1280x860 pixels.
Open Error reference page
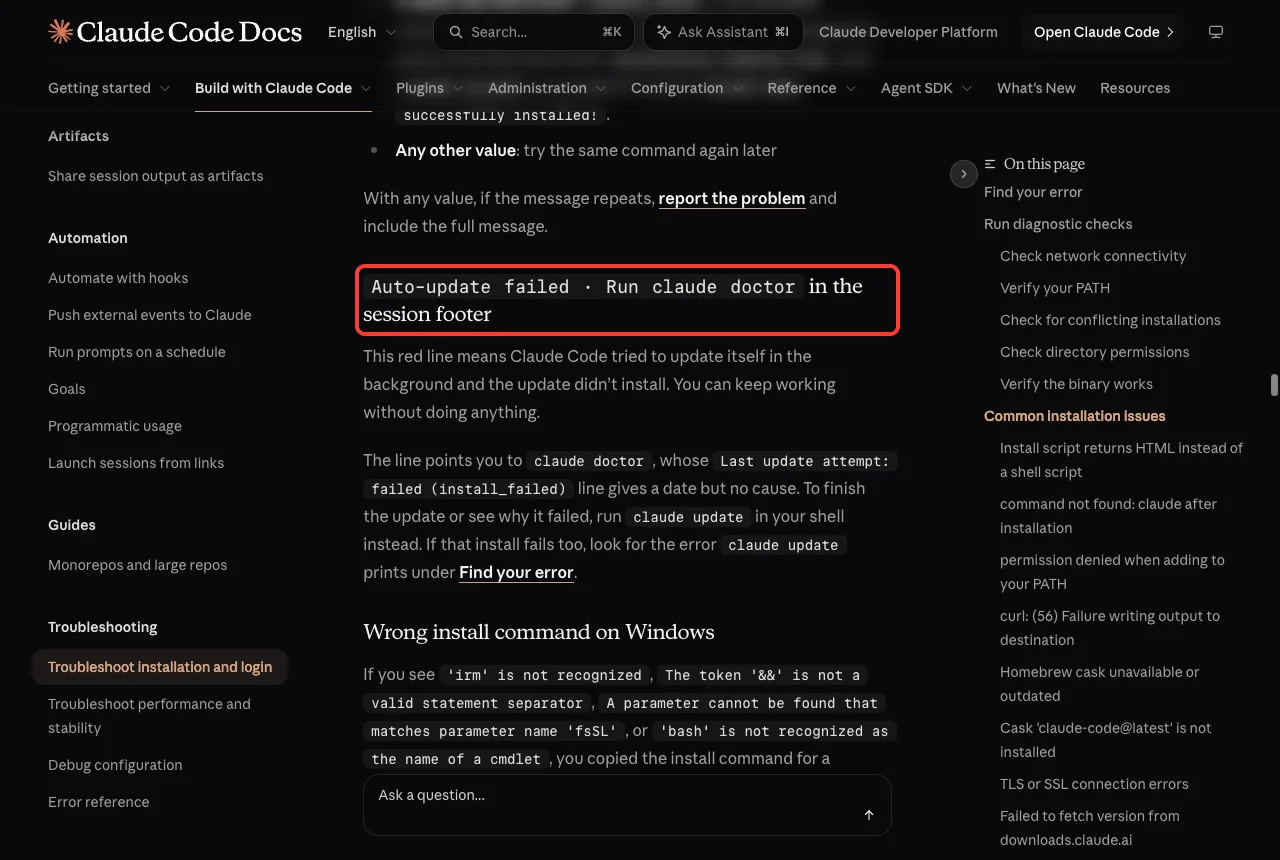click(x=99, y=802)
